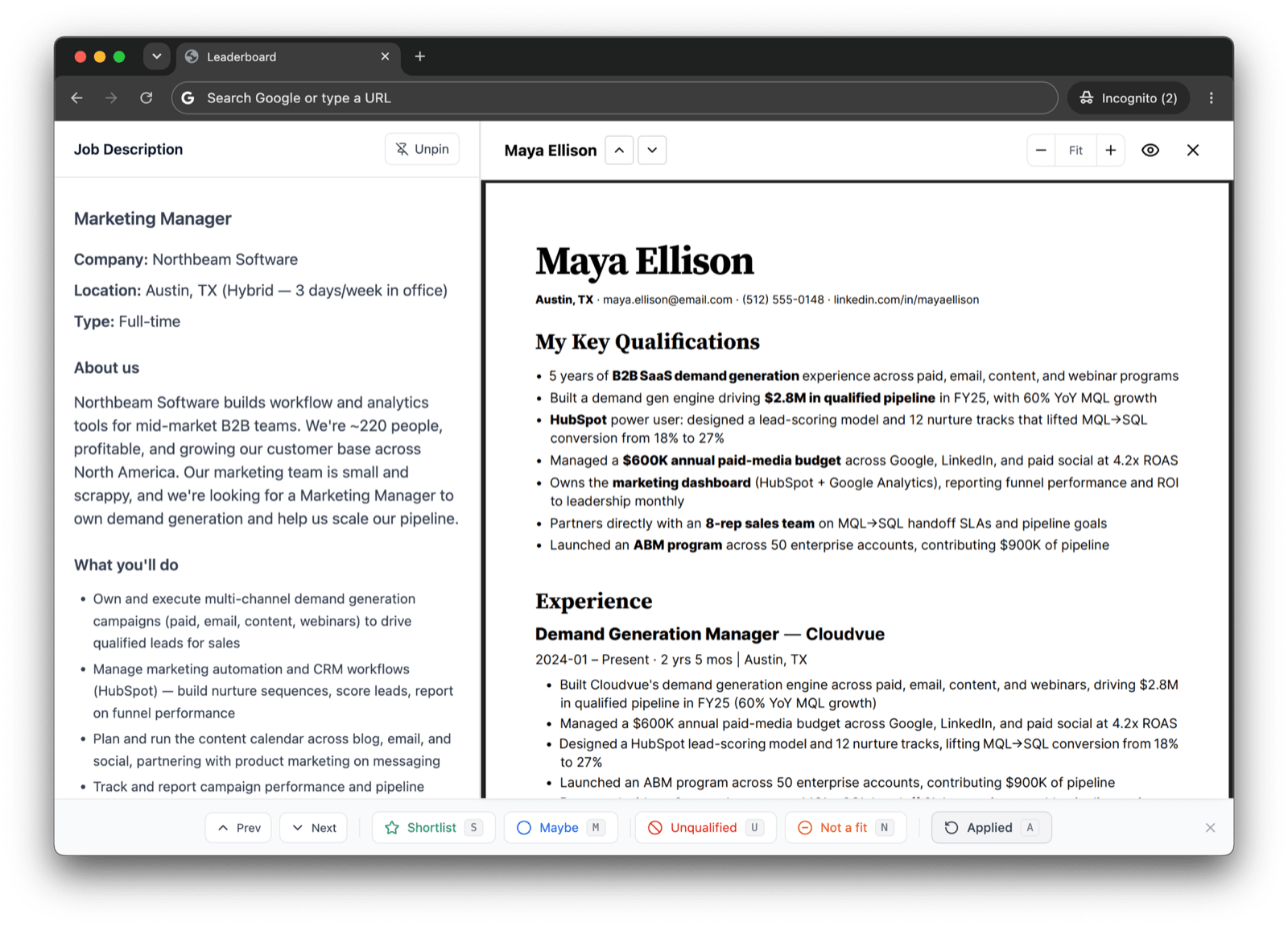The image size is (1288, 927).
Task: Close the resume viewer with X
Action: click(x=1193, y=151)
